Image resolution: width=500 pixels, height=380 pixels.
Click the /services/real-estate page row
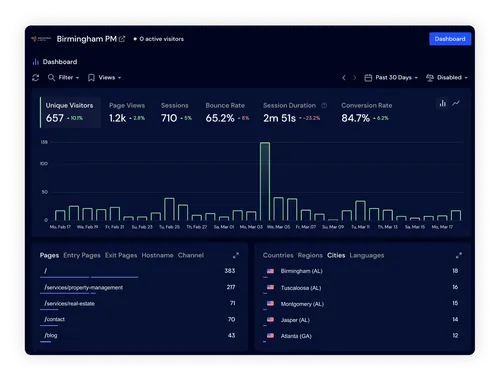point(138,304)
